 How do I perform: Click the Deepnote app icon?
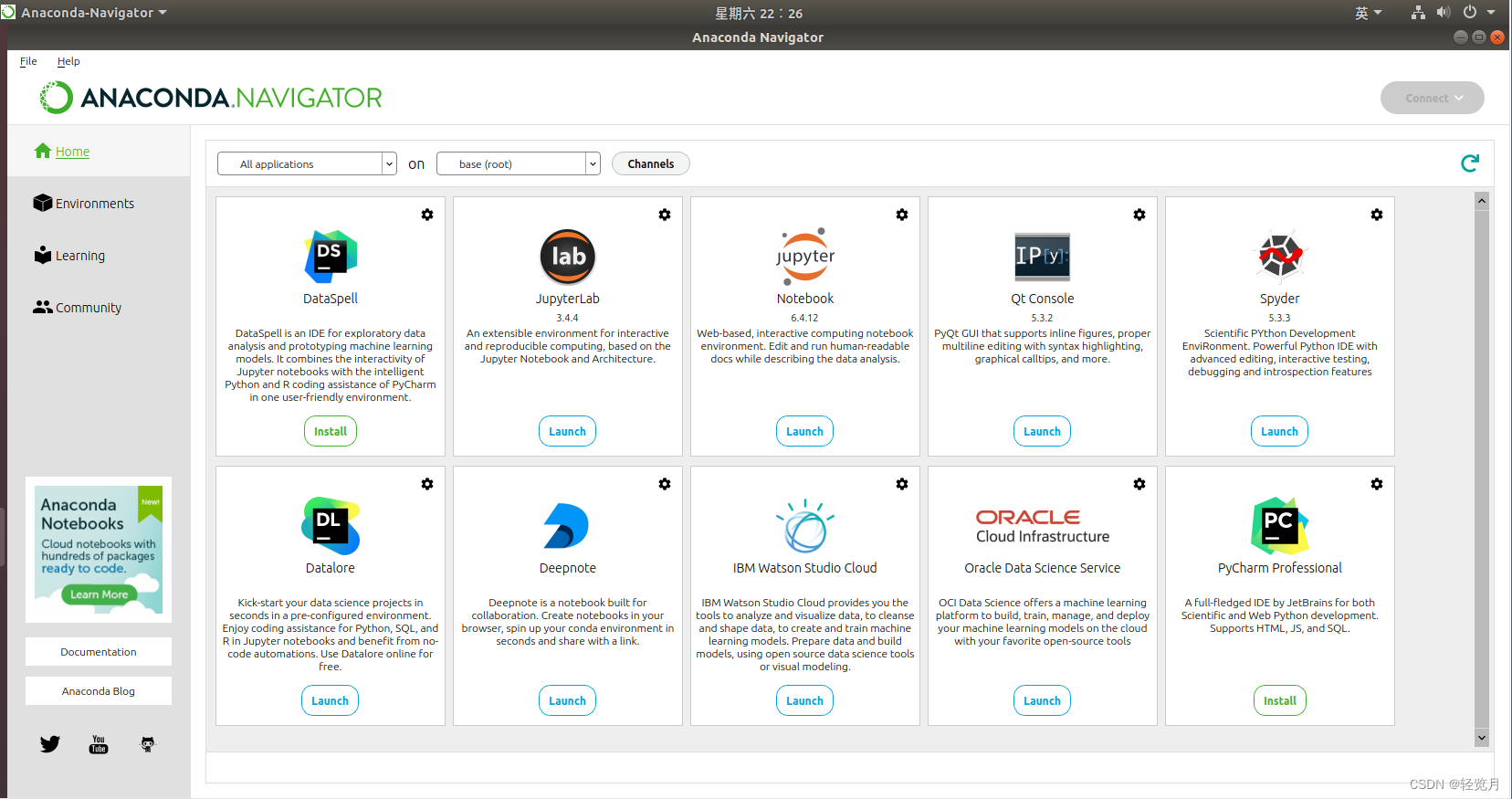566,526
